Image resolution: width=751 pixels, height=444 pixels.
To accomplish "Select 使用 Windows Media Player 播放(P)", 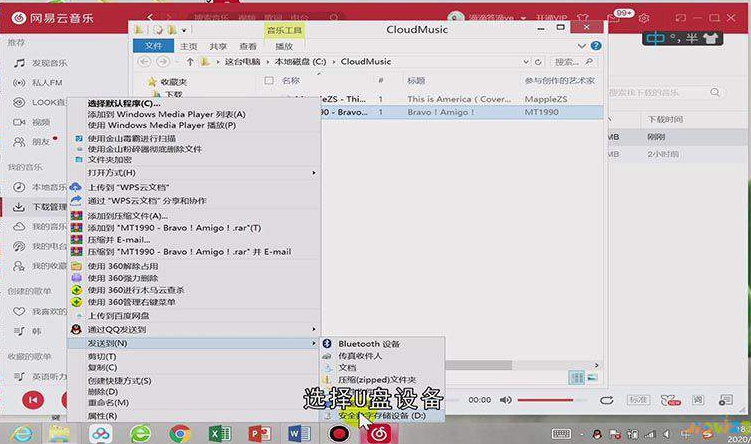I will [161, 125].
